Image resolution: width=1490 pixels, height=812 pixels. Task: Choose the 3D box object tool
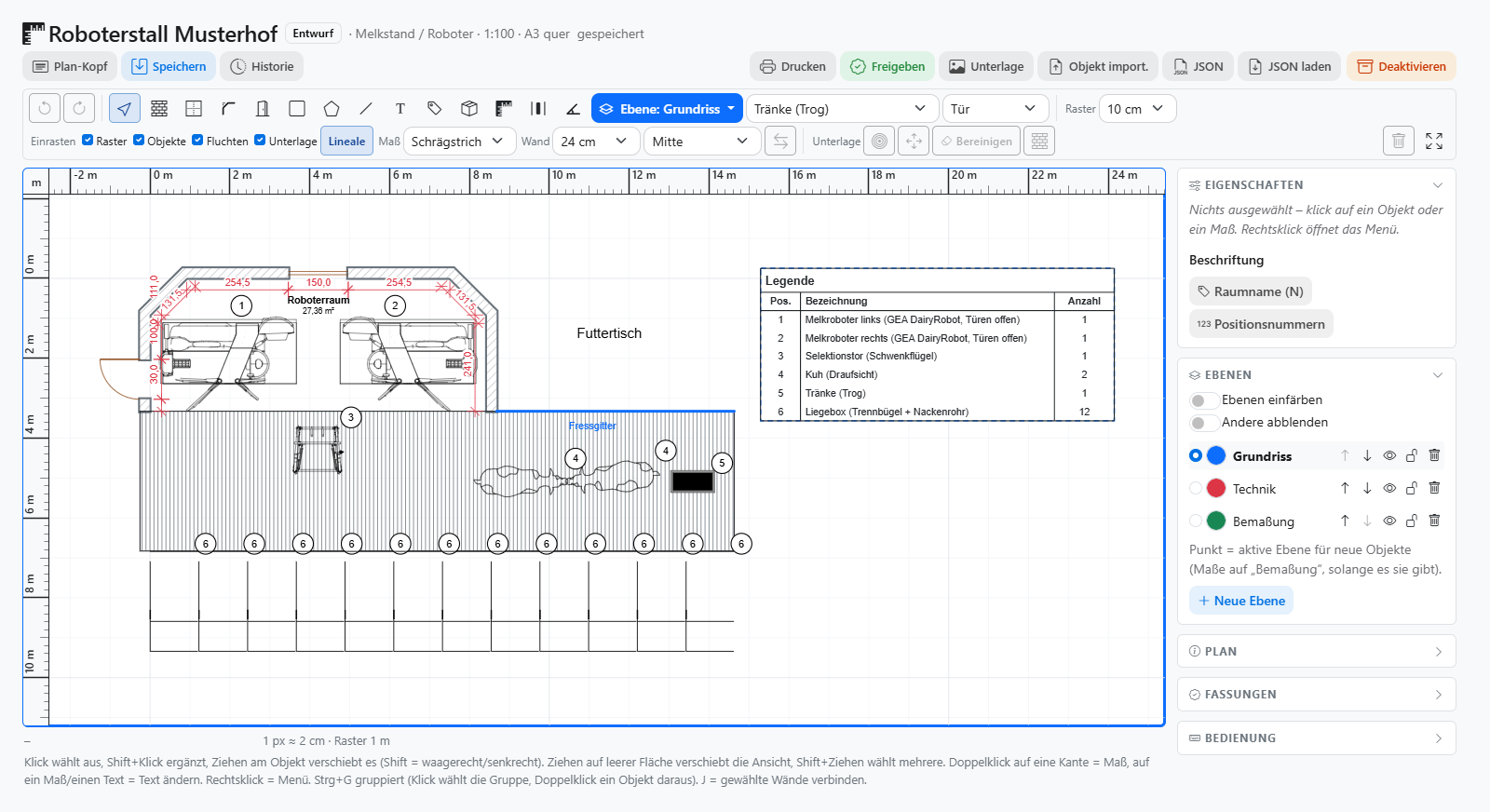tap(469, 109)
